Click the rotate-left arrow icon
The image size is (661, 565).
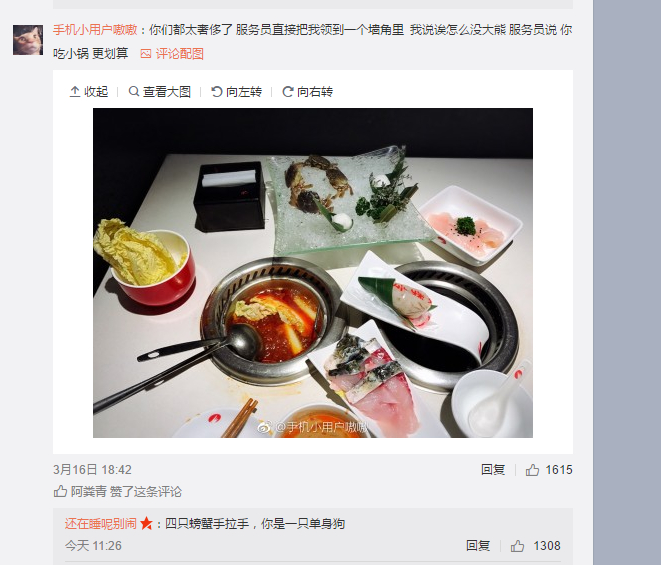pos(217,91)
